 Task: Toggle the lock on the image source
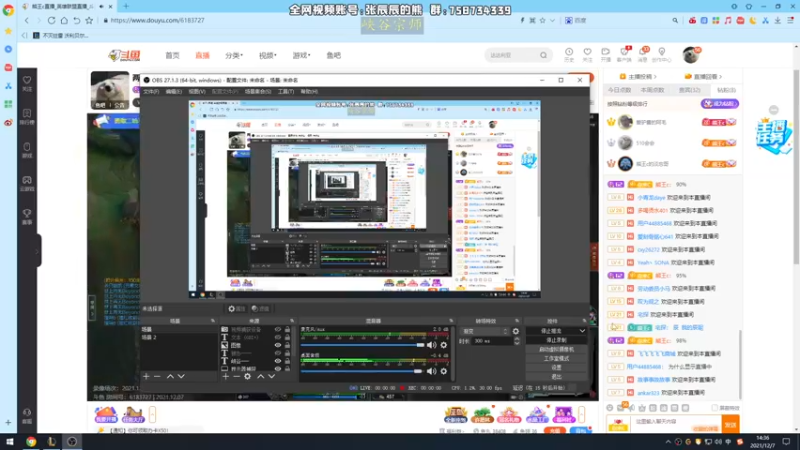coord(287,345)
